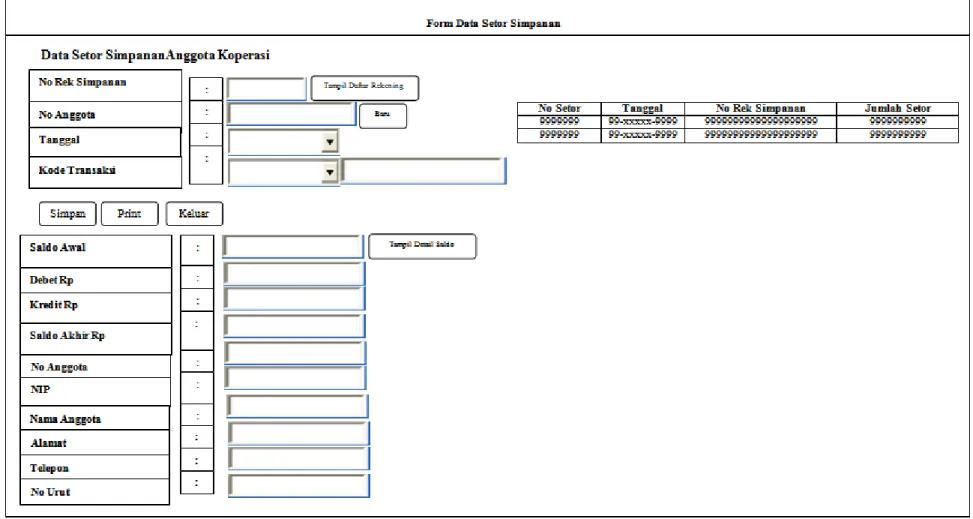Screen dimensions: 973x519
Task: Focus the Kredit Rp input field
Action: 294,299
